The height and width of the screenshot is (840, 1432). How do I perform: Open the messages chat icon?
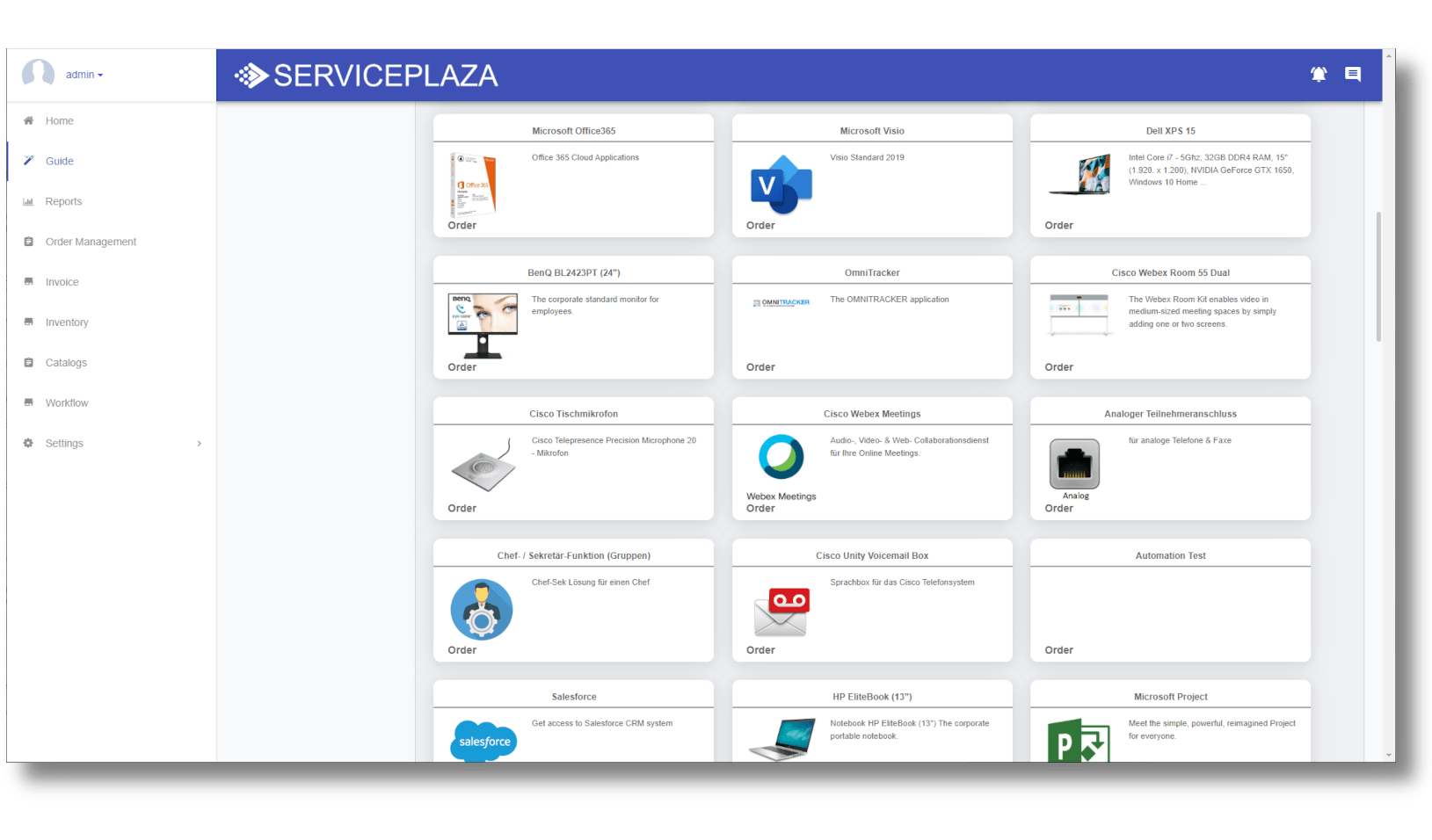1353,75
